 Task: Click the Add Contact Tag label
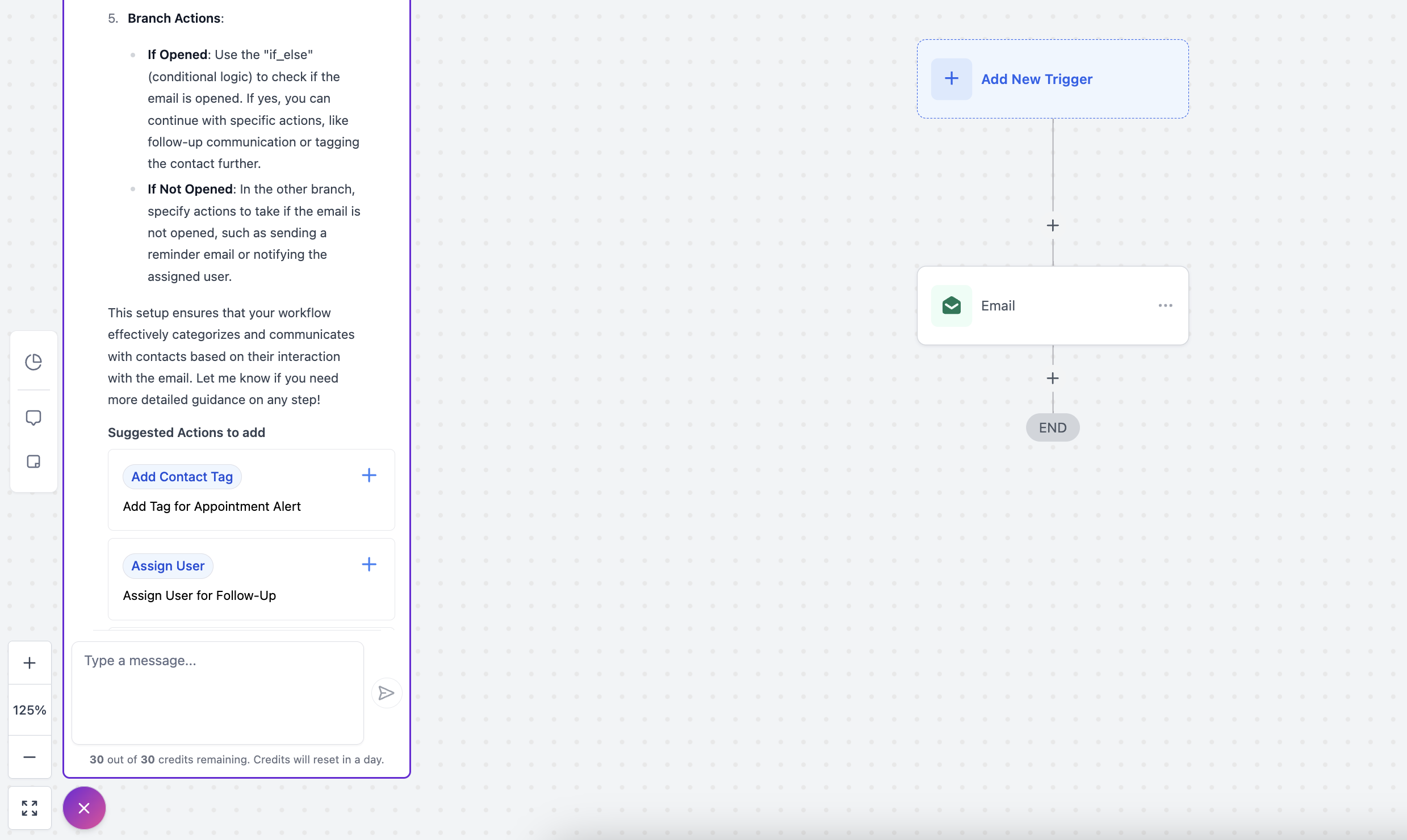tap(182, 477)
